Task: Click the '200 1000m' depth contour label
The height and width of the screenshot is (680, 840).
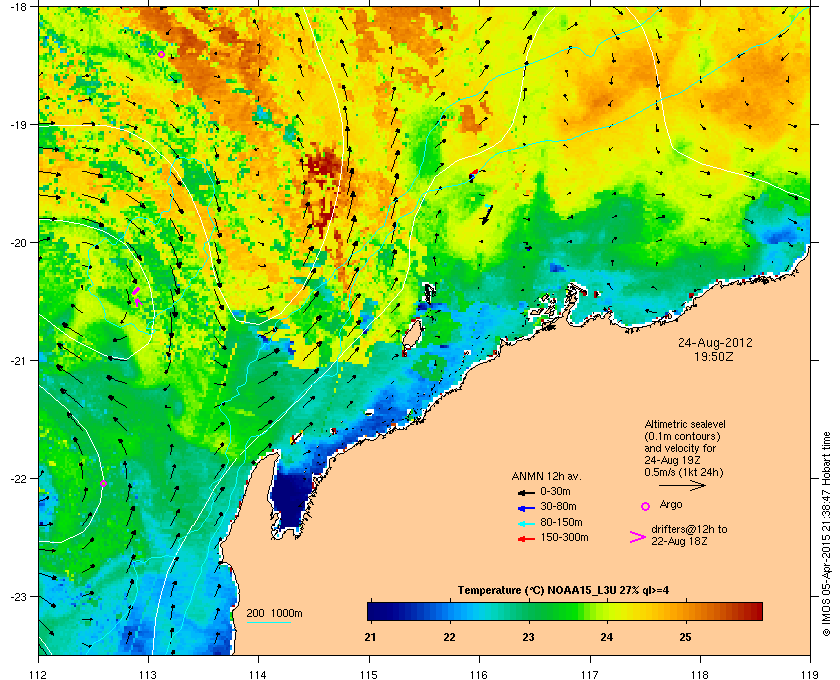Action: click(274, 613)
